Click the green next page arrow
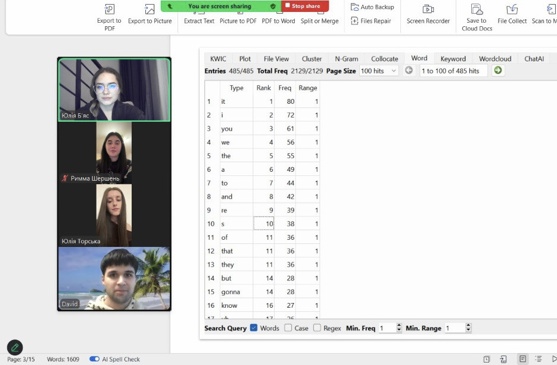557x365 pixels. click(498, 70)
